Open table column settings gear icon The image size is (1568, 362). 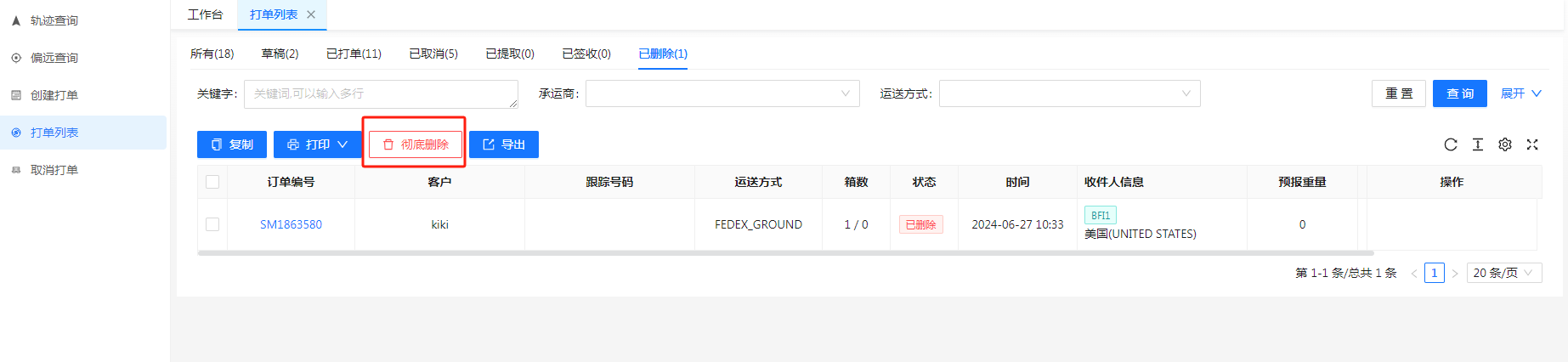click(x=1505, y=144)
